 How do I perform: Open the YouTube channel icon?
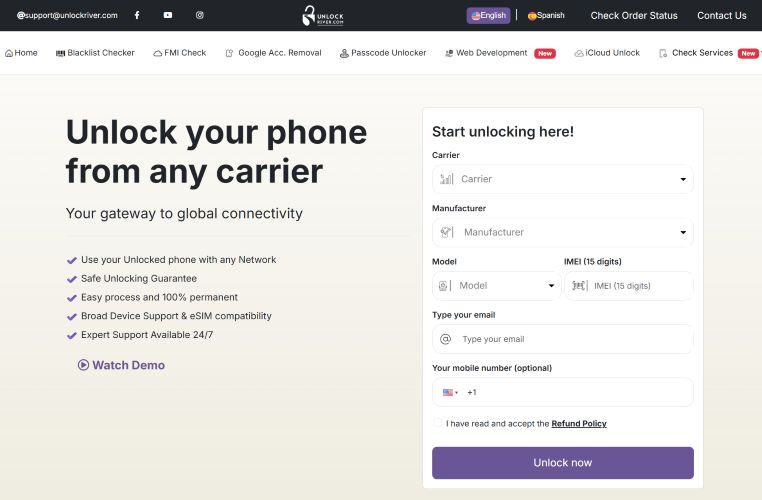[x=168, y=15]
